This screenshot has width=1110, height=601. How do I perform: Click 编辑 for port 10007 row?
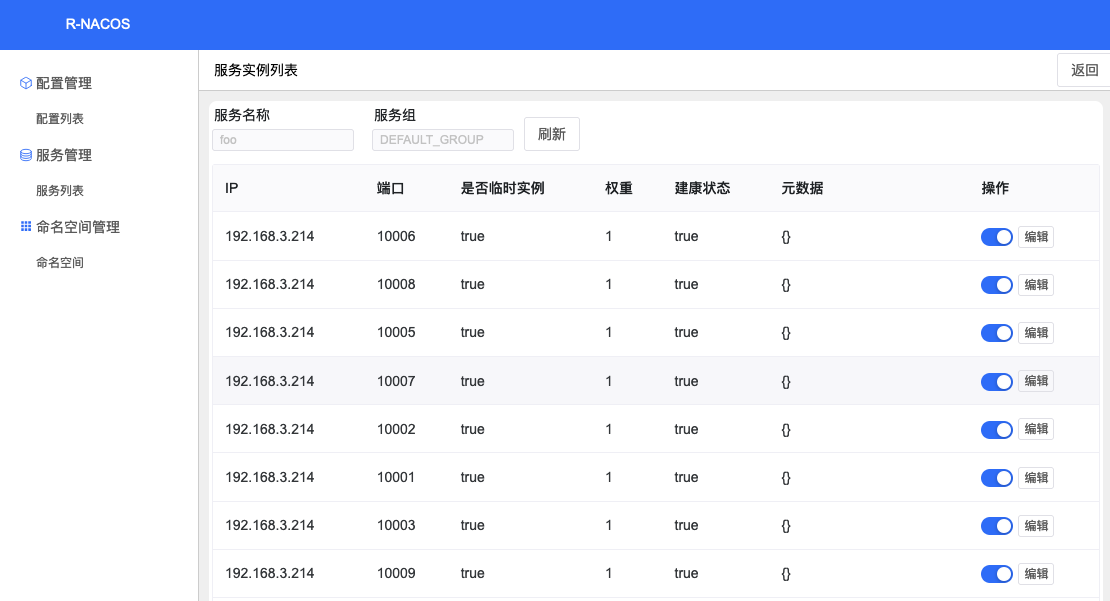click(x=1036, y=381)
